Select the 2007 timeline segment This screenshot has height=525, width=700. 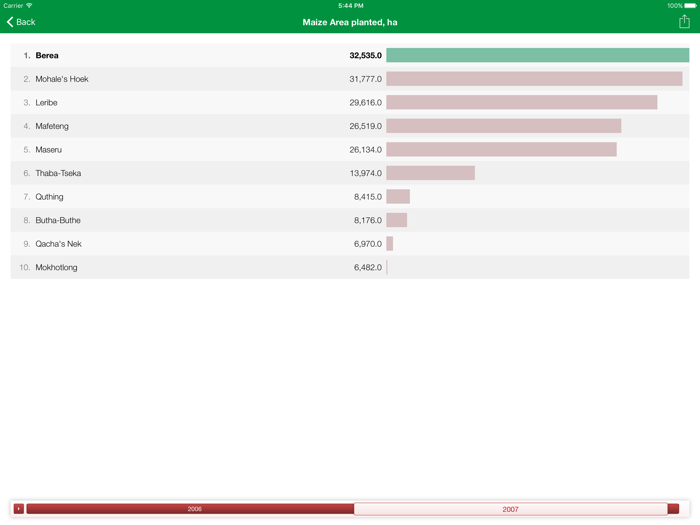(x=511, y=509)
